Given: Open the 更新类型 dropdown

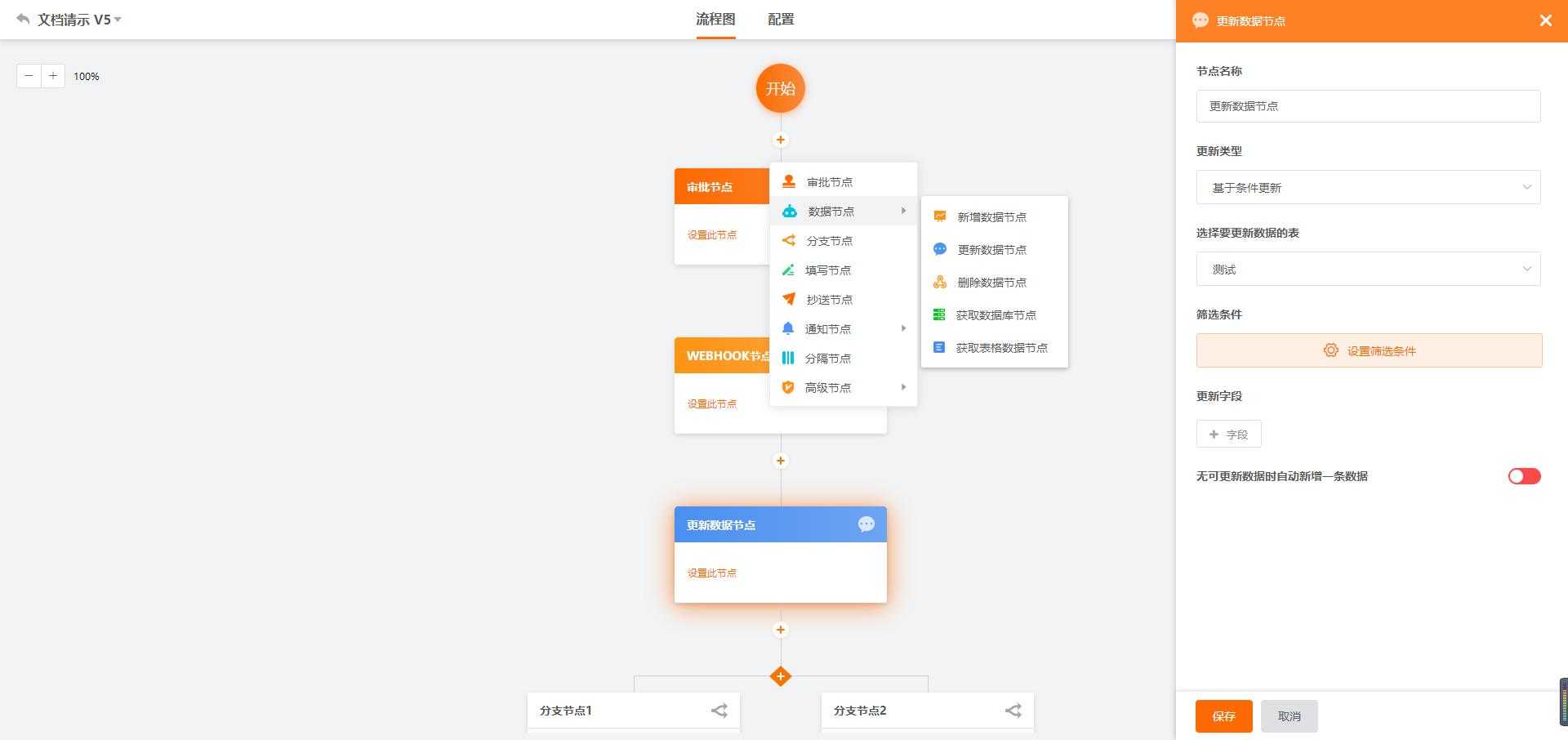Looking at the screenshot, I should point(1369,187).
